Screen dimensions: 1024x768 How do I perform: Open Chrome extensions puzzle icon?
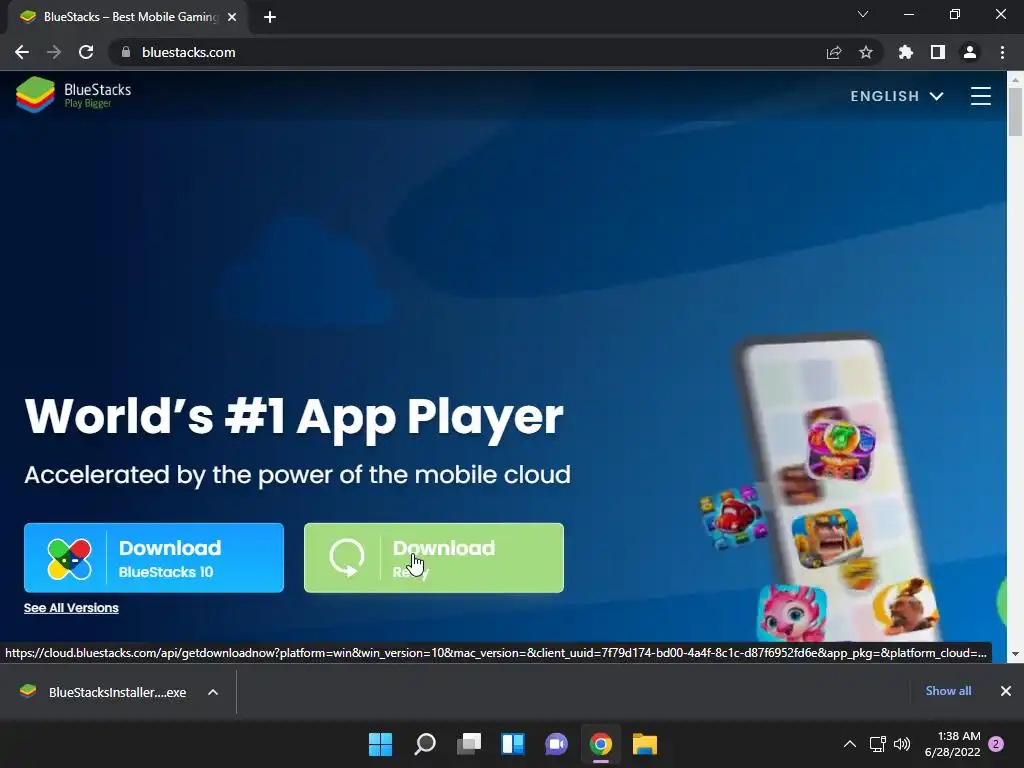906,52
